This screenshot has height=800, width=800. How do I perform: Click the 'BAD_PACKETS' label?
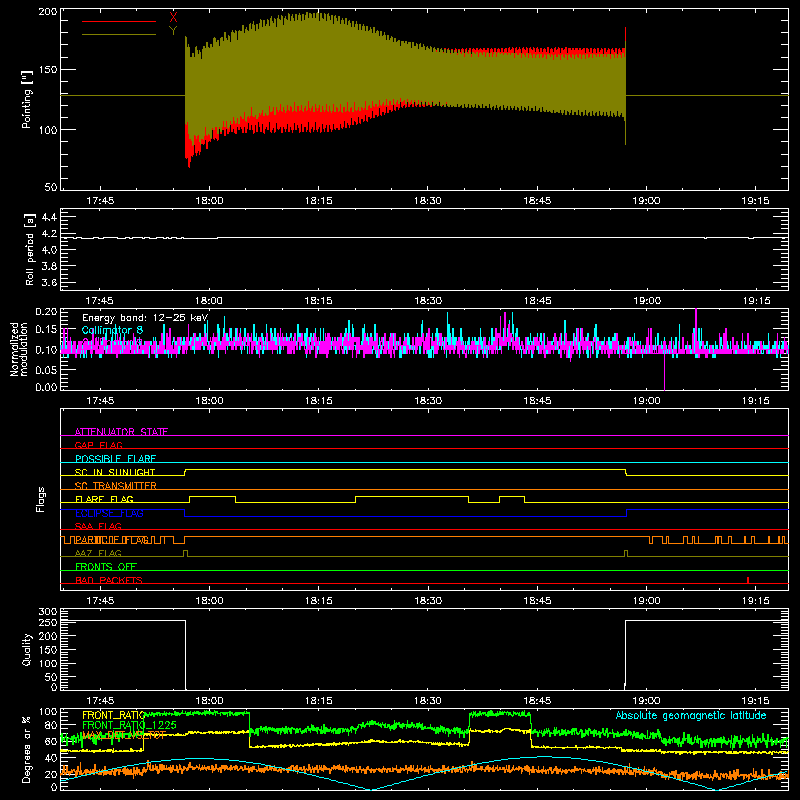(109, 580)
